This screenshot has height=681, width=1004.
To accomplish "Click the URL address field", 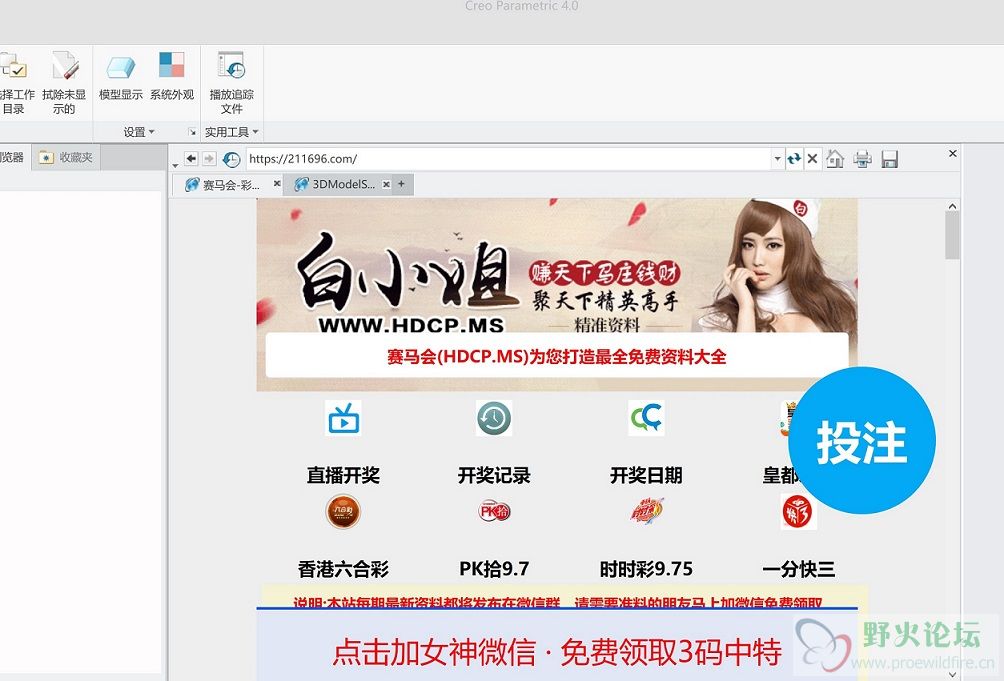I will [x=509, y=159].
